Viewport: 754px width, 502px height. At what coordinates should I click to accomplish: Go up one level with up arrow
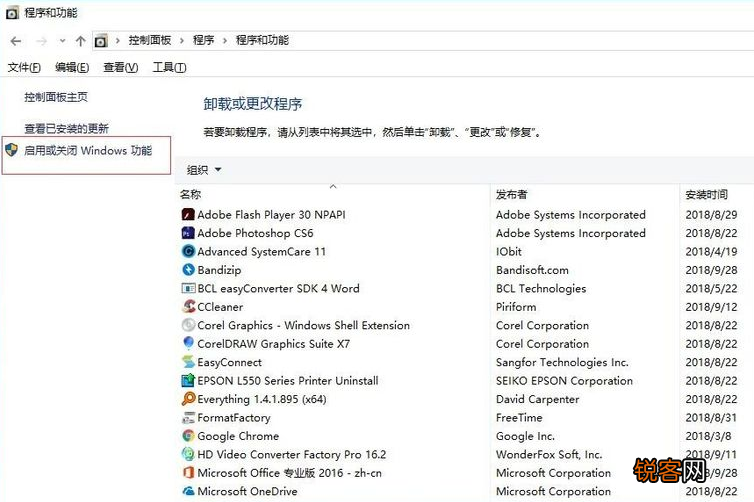click(80, 41)
